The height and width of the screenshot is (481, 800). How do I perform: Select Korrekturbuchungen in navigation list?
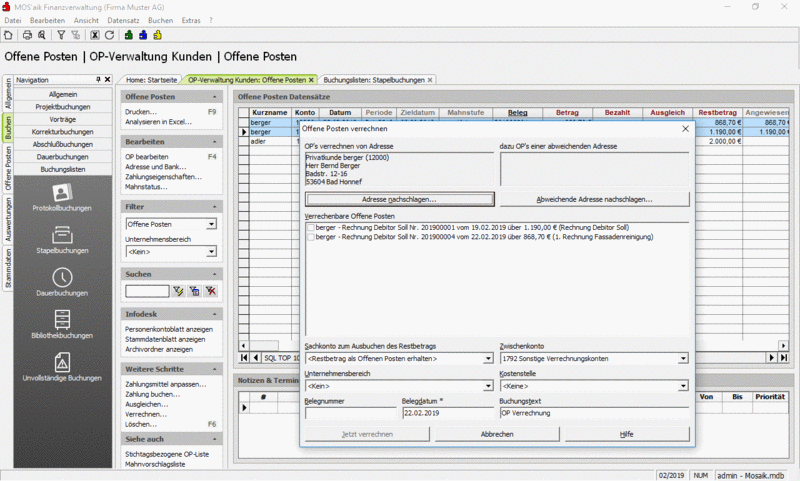(x=62, y=132)
